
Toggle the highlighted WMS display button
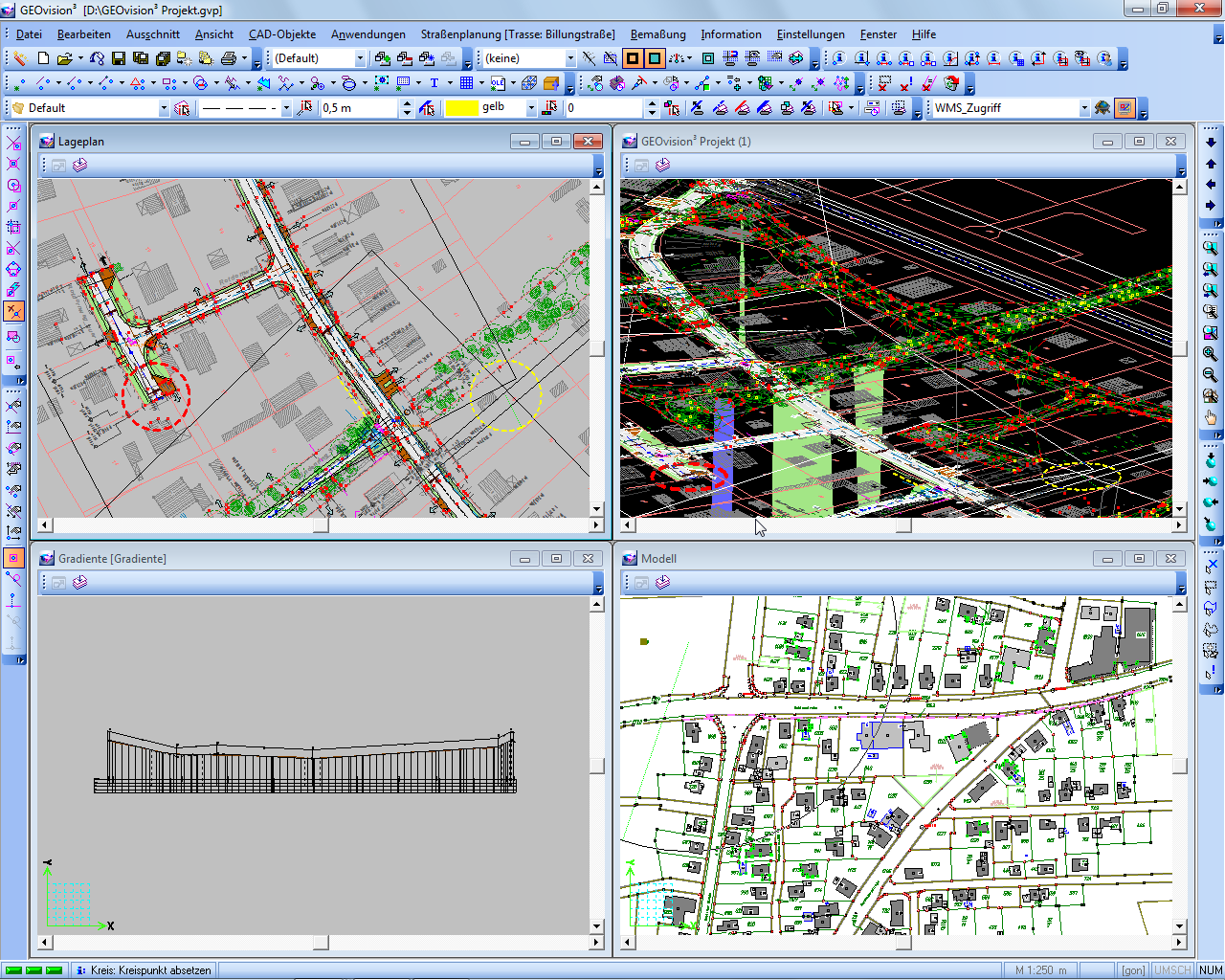point(1125,107)
